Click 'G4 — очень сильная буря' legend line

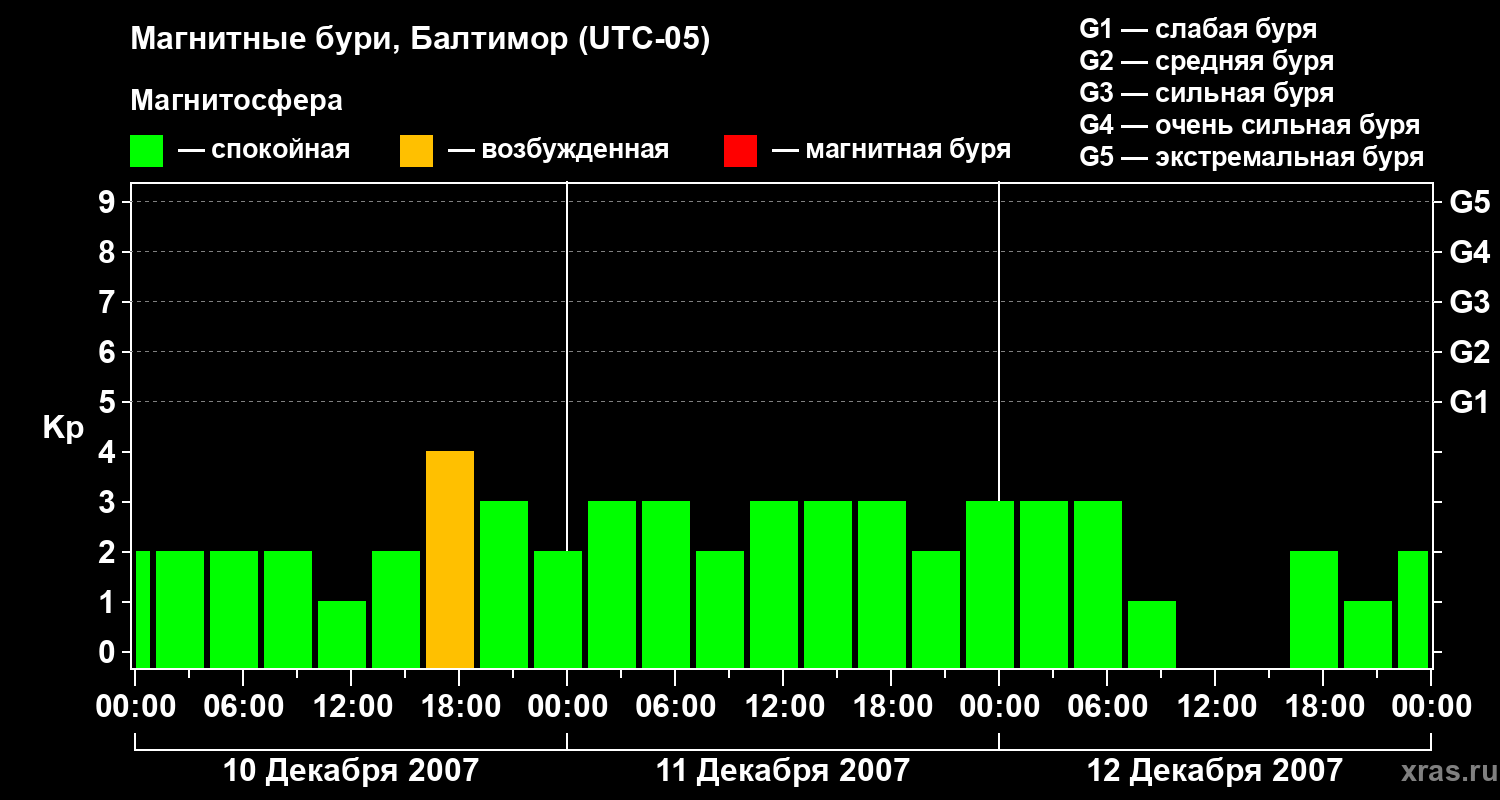click(1249, 125)
